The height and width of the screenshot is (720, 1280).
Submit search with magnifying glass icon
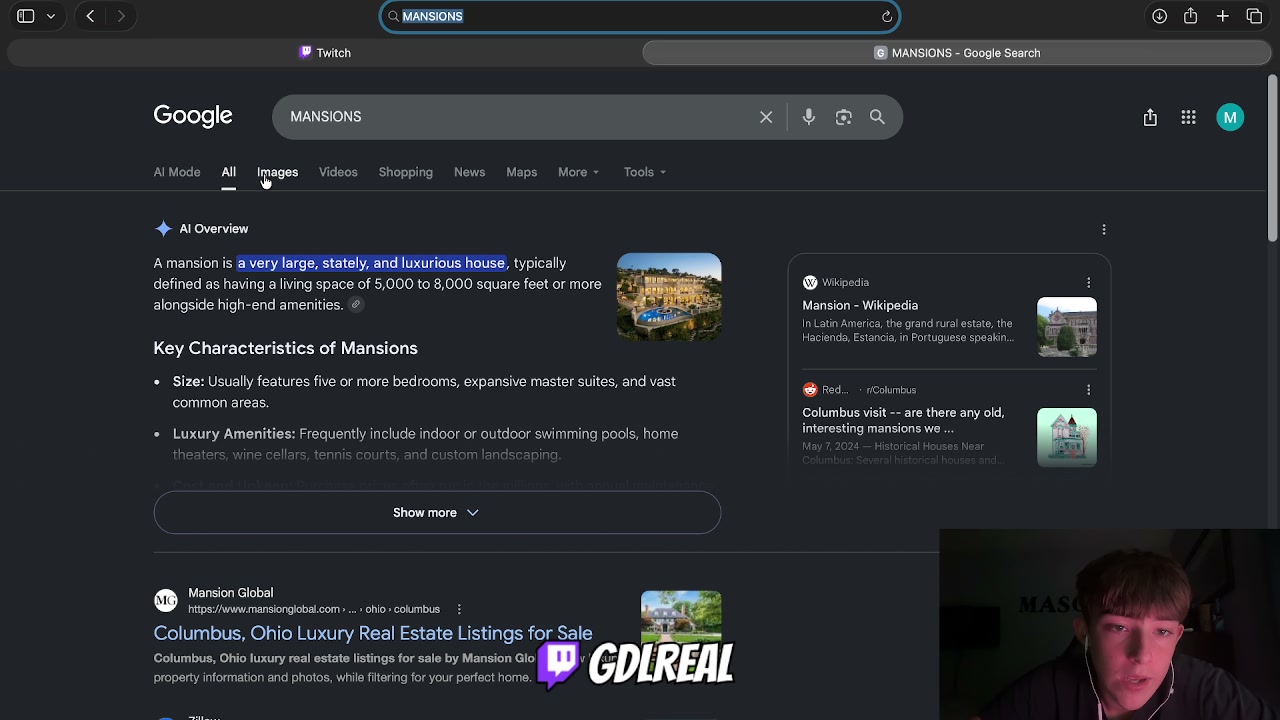877,117
